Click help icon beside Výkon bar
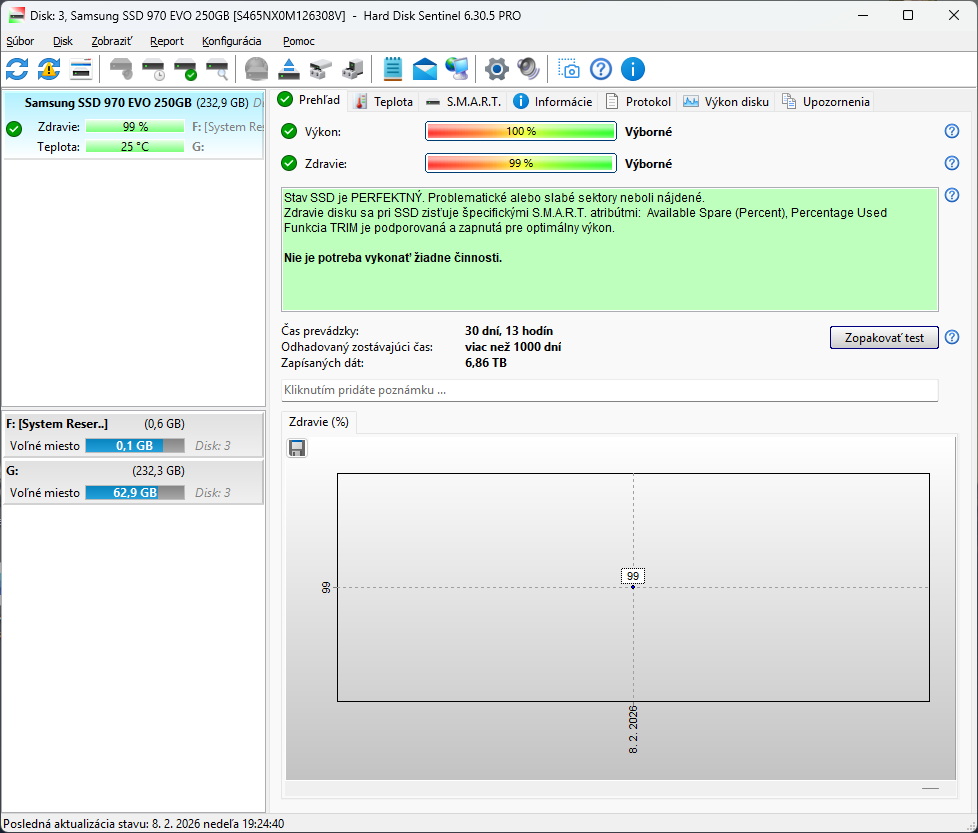The width and height of the screenshot is (978, 833). pyautogui.click(x=952, y=131)
